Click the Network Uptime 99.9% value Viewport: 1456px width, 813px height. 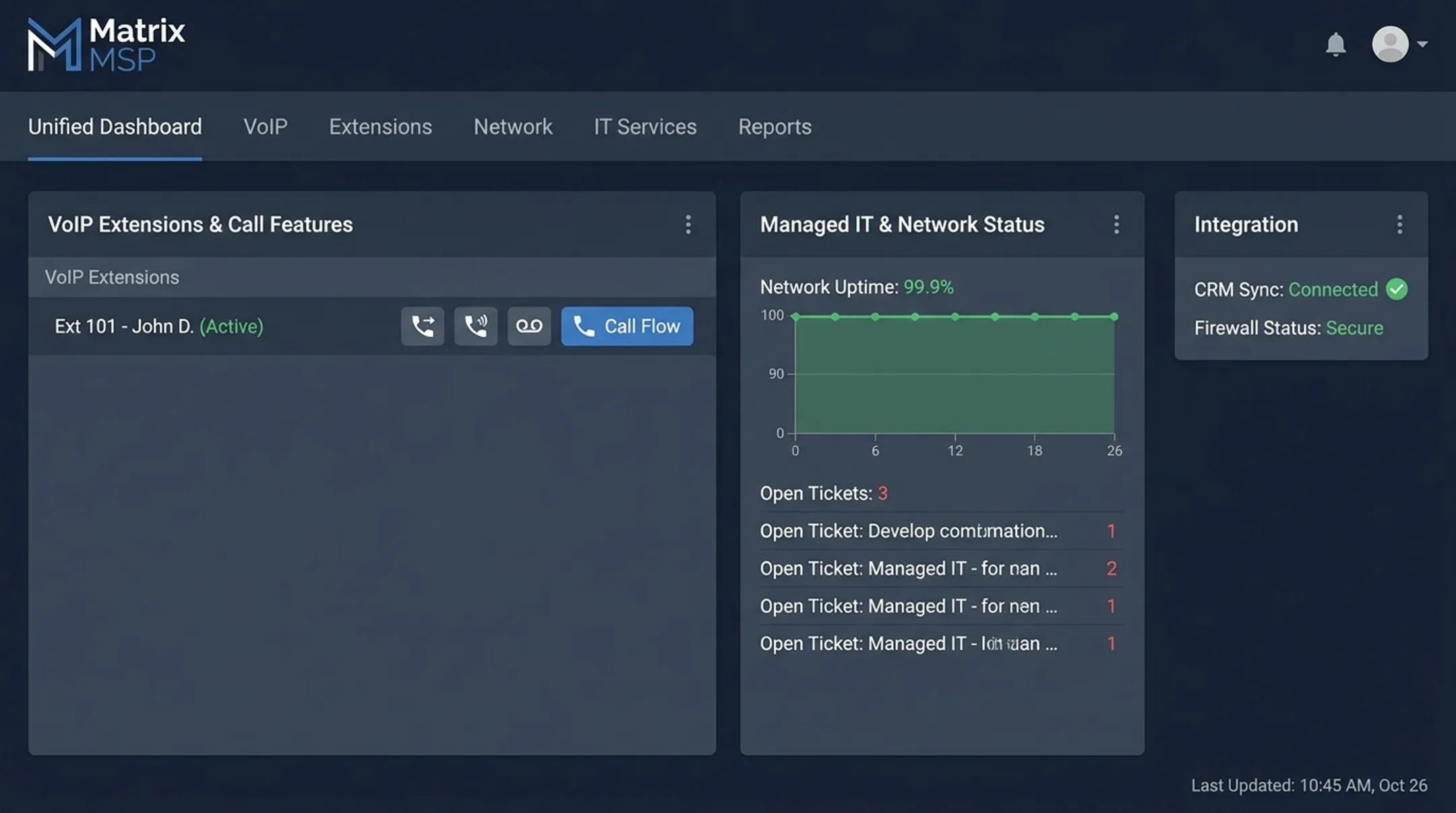point(928,287)
